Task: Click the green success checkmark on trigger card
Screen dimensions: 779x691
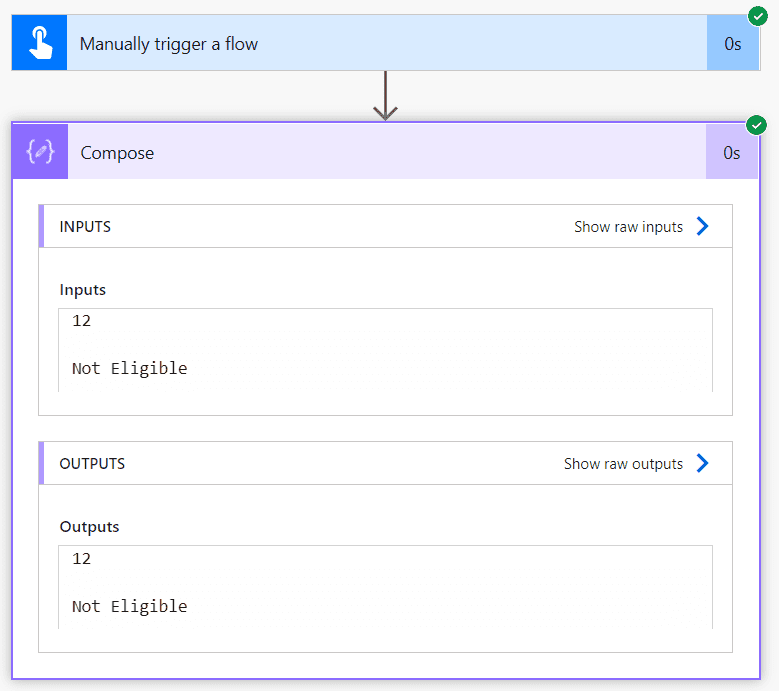Action: 758,16
